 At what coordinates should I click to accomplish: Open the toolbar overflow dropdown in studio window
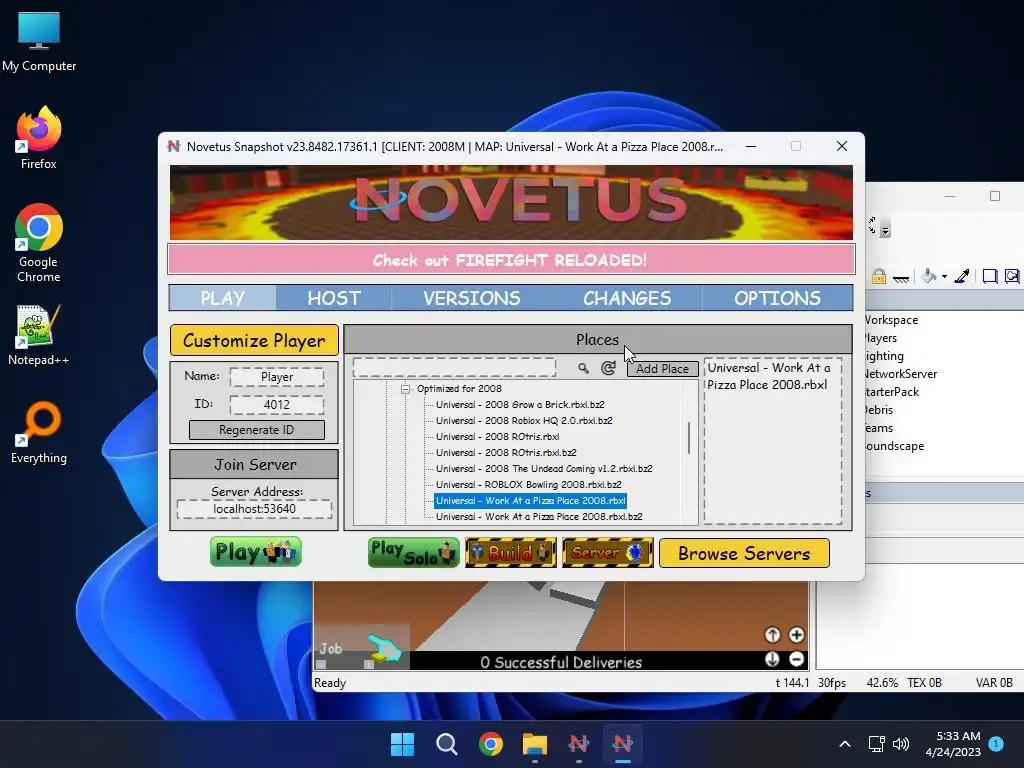886,229
